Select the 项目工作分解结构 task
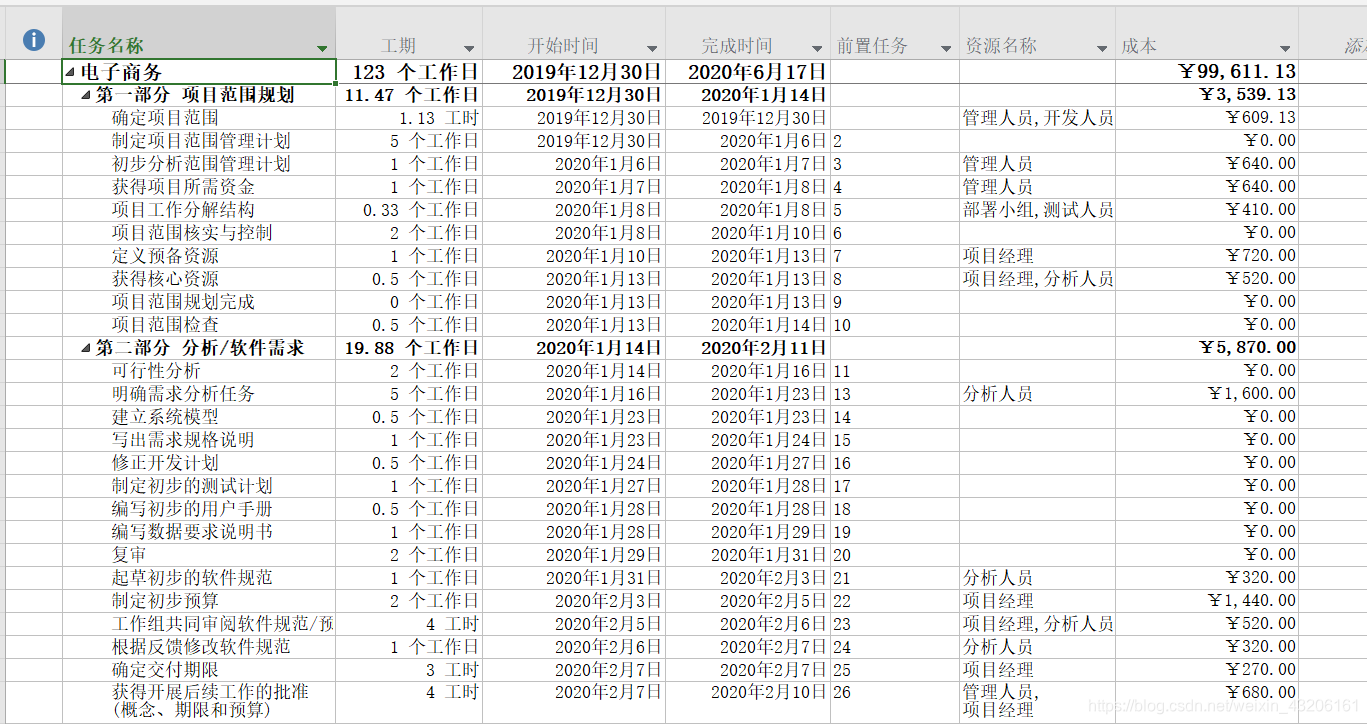 (183, 210)
